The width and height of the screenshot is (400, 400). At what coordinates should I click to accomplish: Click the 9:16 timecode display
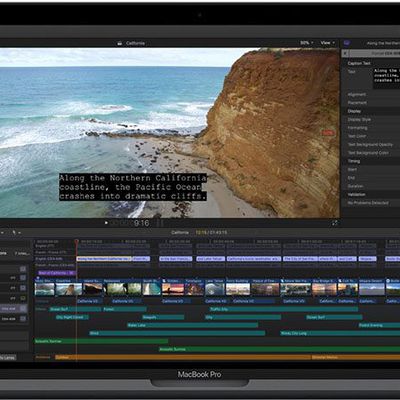coord(141,223)
